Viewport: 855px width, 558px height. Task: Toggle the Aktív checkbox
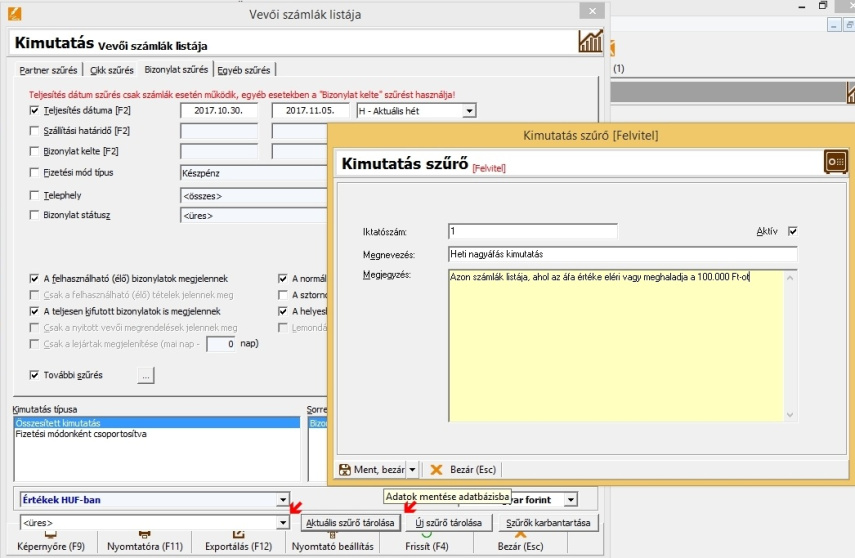click(793, 231)
